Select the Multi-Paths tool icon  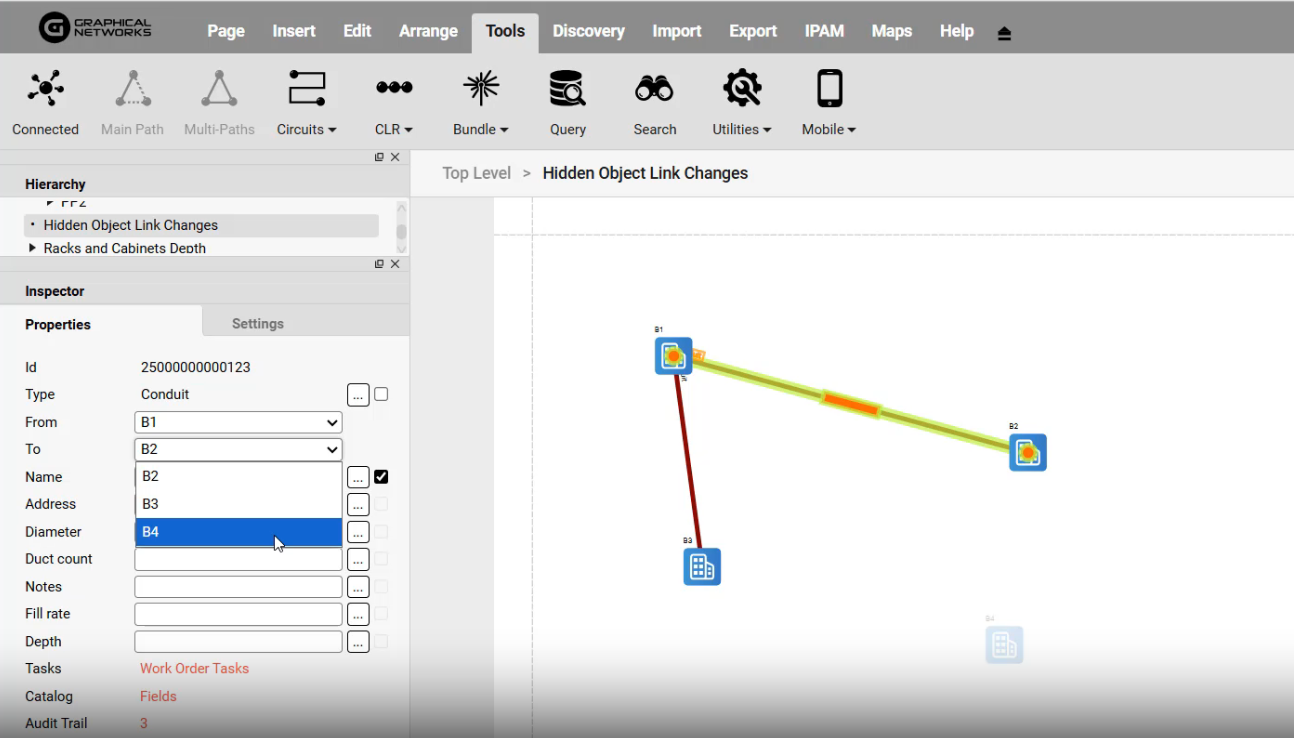[x=219, y=89]
